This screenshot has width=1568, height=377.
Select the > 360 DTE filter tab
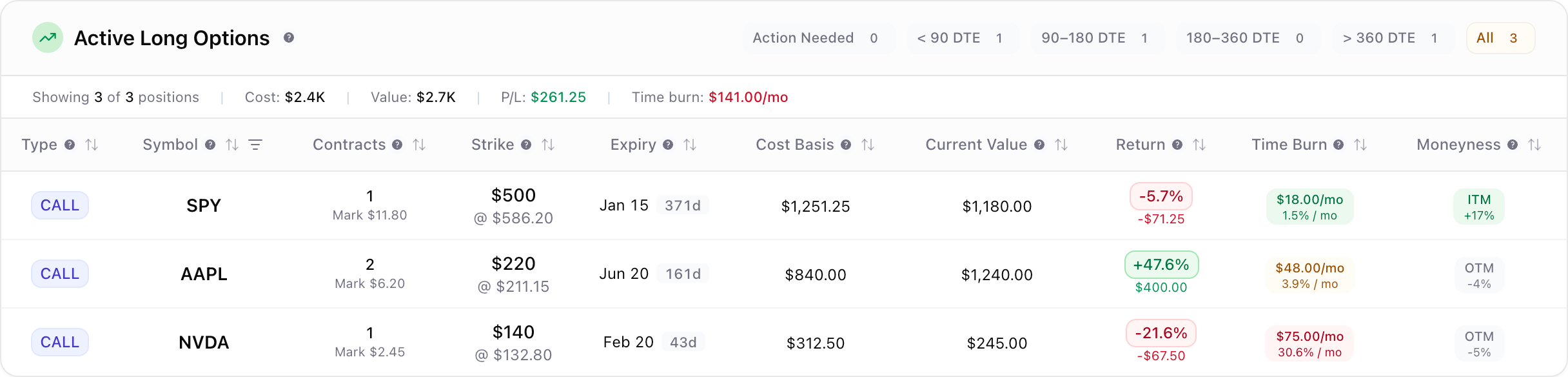(x=1393, y=38)
